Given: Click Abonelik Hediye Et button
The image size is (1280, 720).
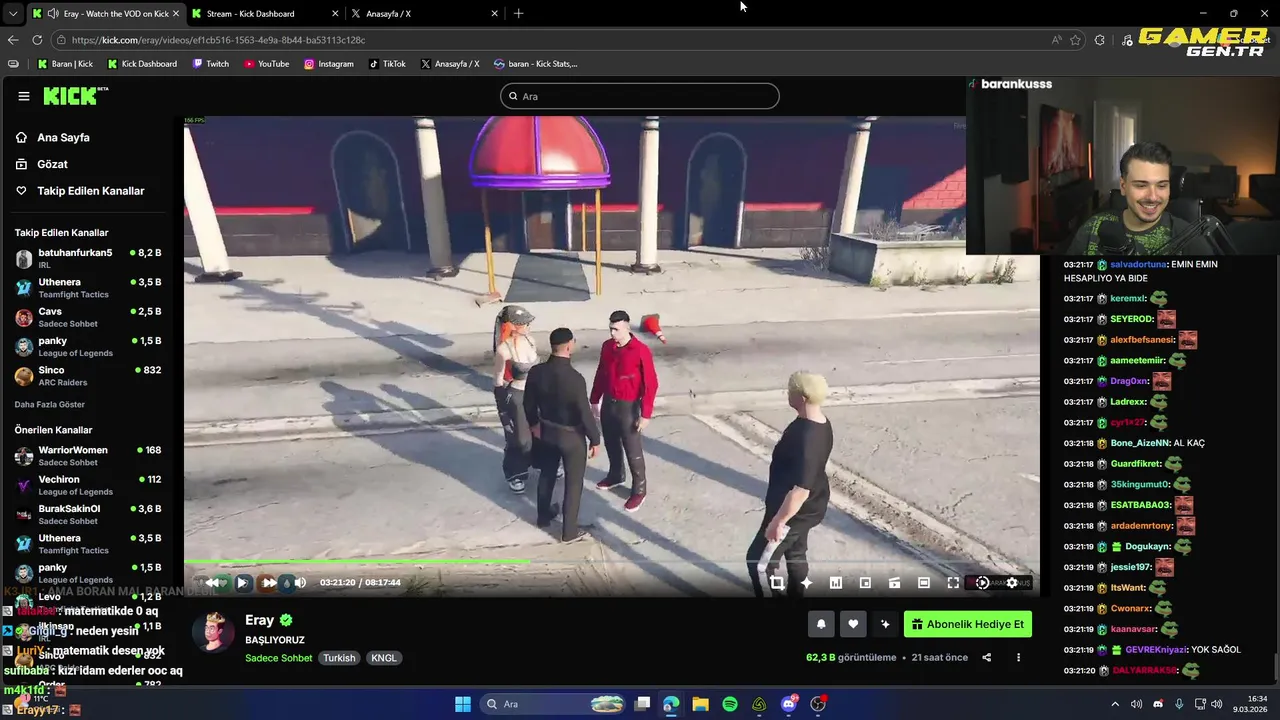Looking at the screenshot, I should (967, 624).
